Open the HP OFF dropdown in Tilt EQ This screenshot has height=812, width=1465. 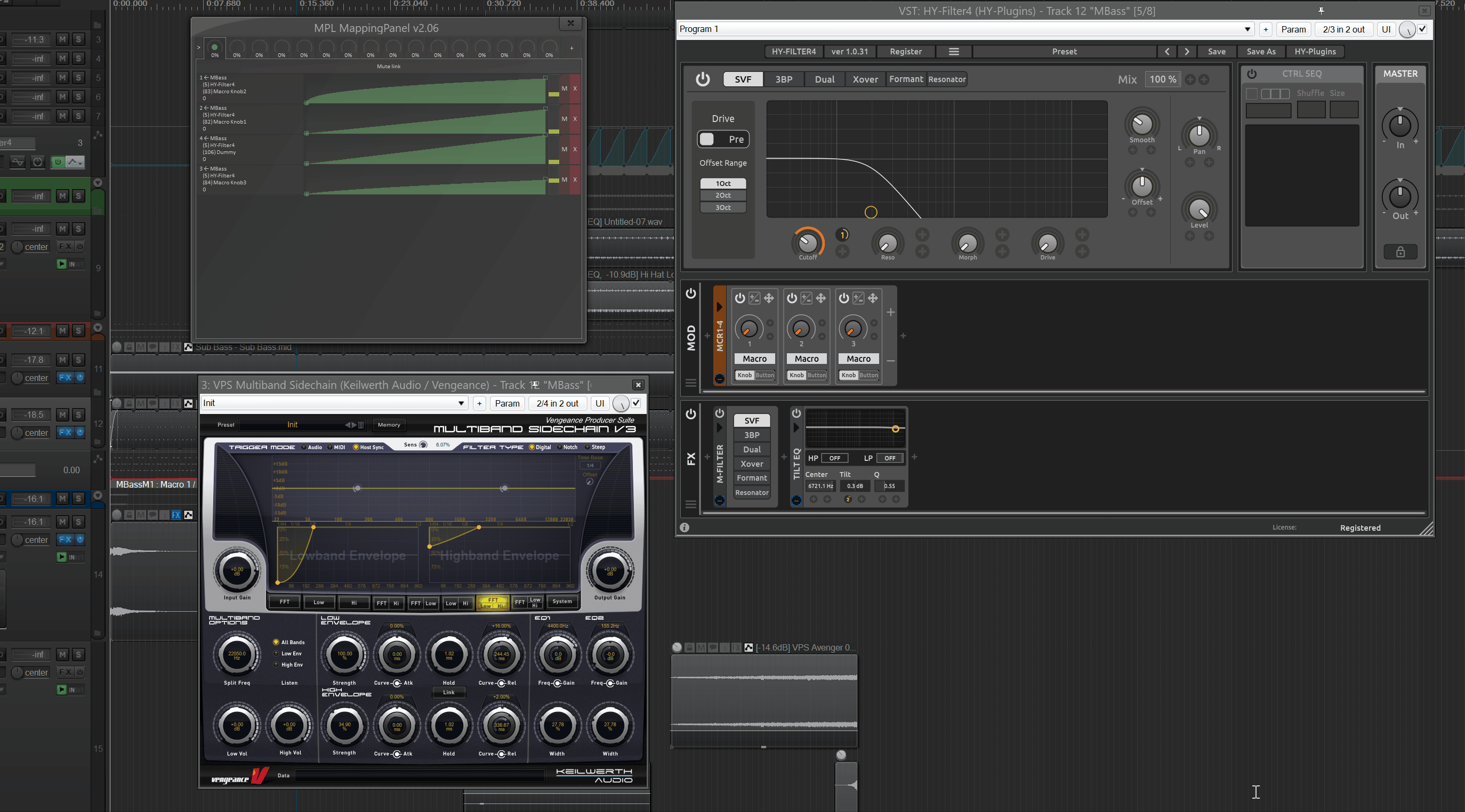834,458
